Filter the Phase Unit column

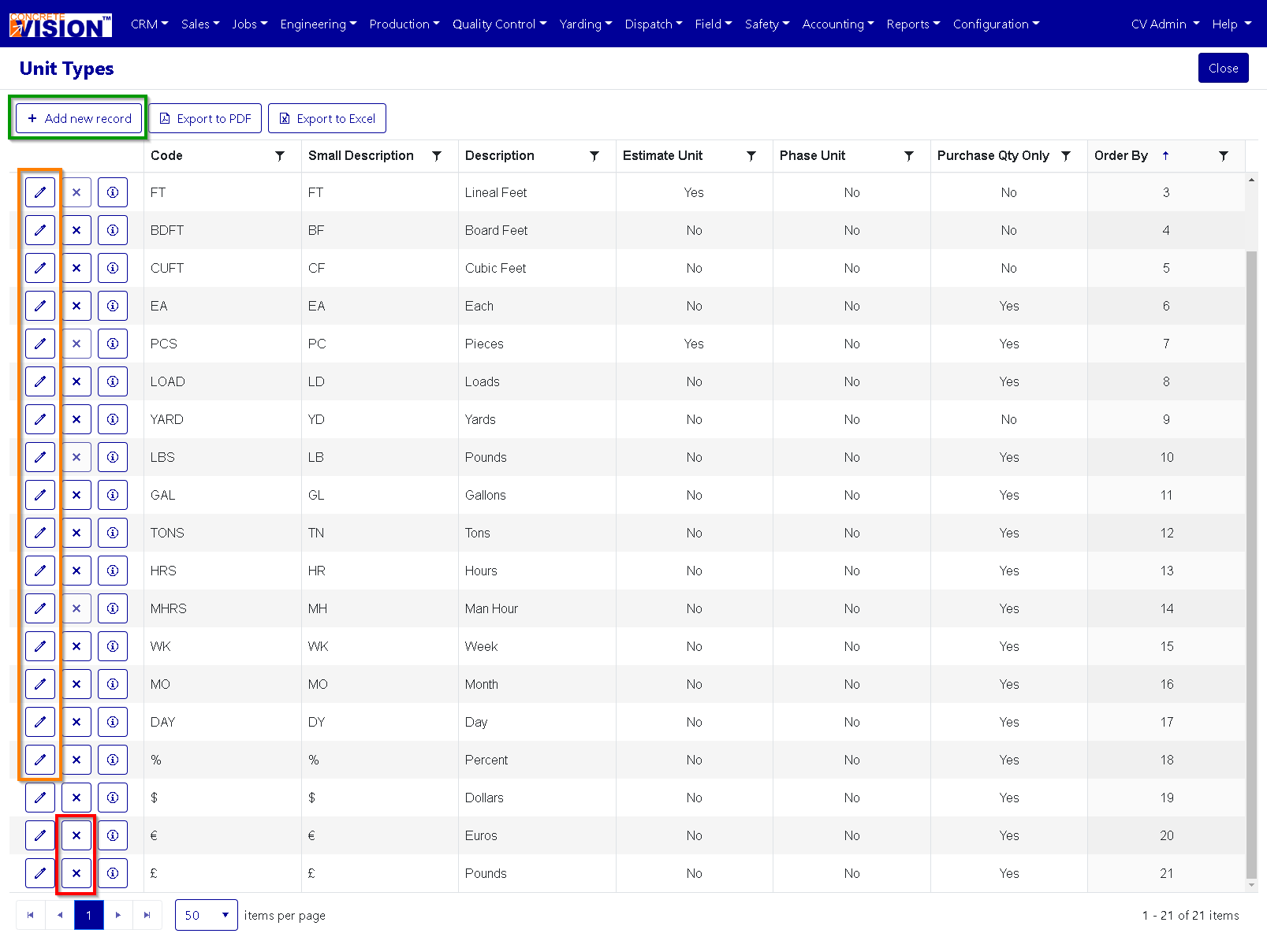pos(909,156)
